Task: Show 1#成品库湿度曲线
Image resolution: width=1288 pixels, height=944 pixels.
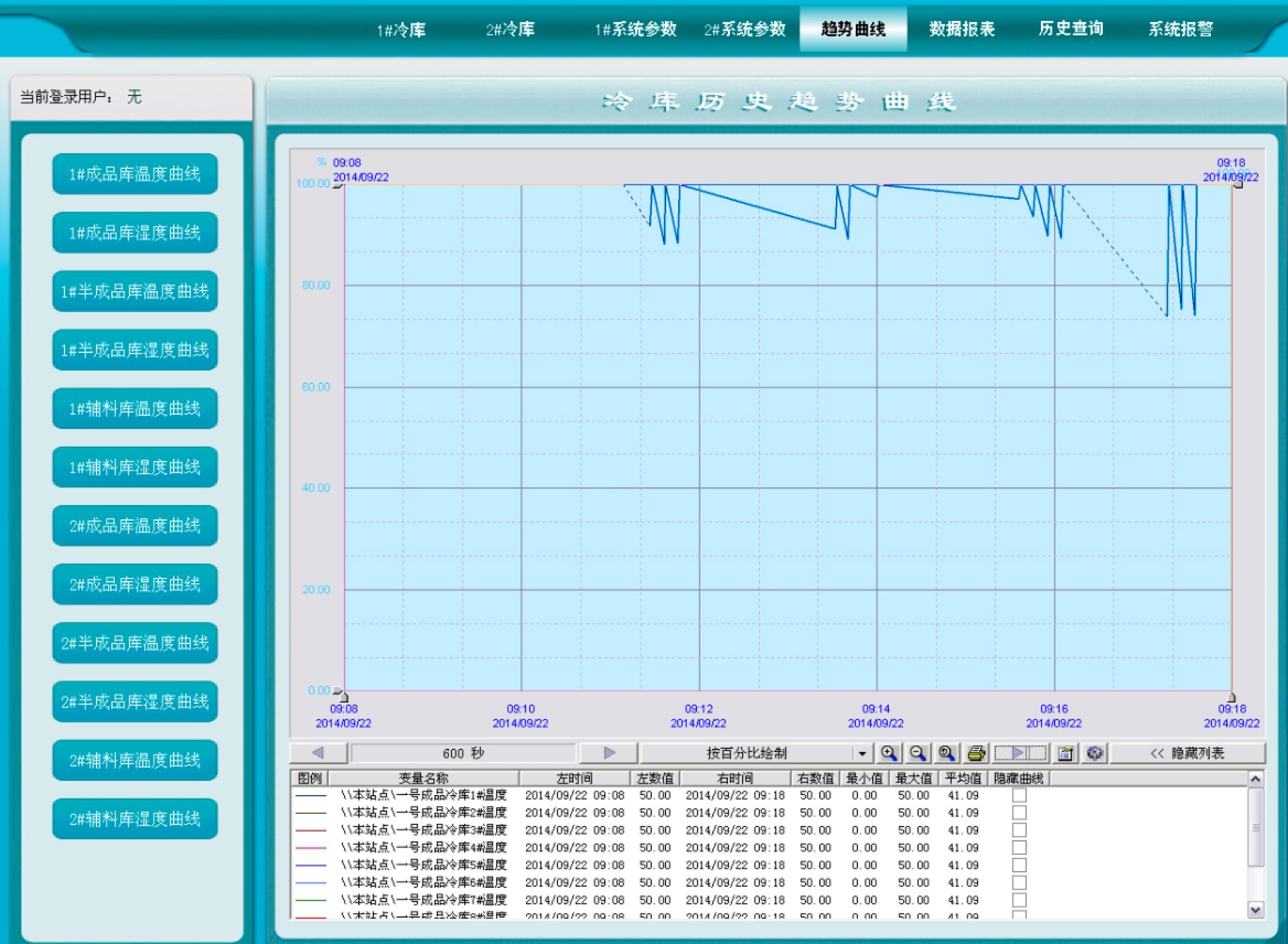Action: tap(135, 233)
